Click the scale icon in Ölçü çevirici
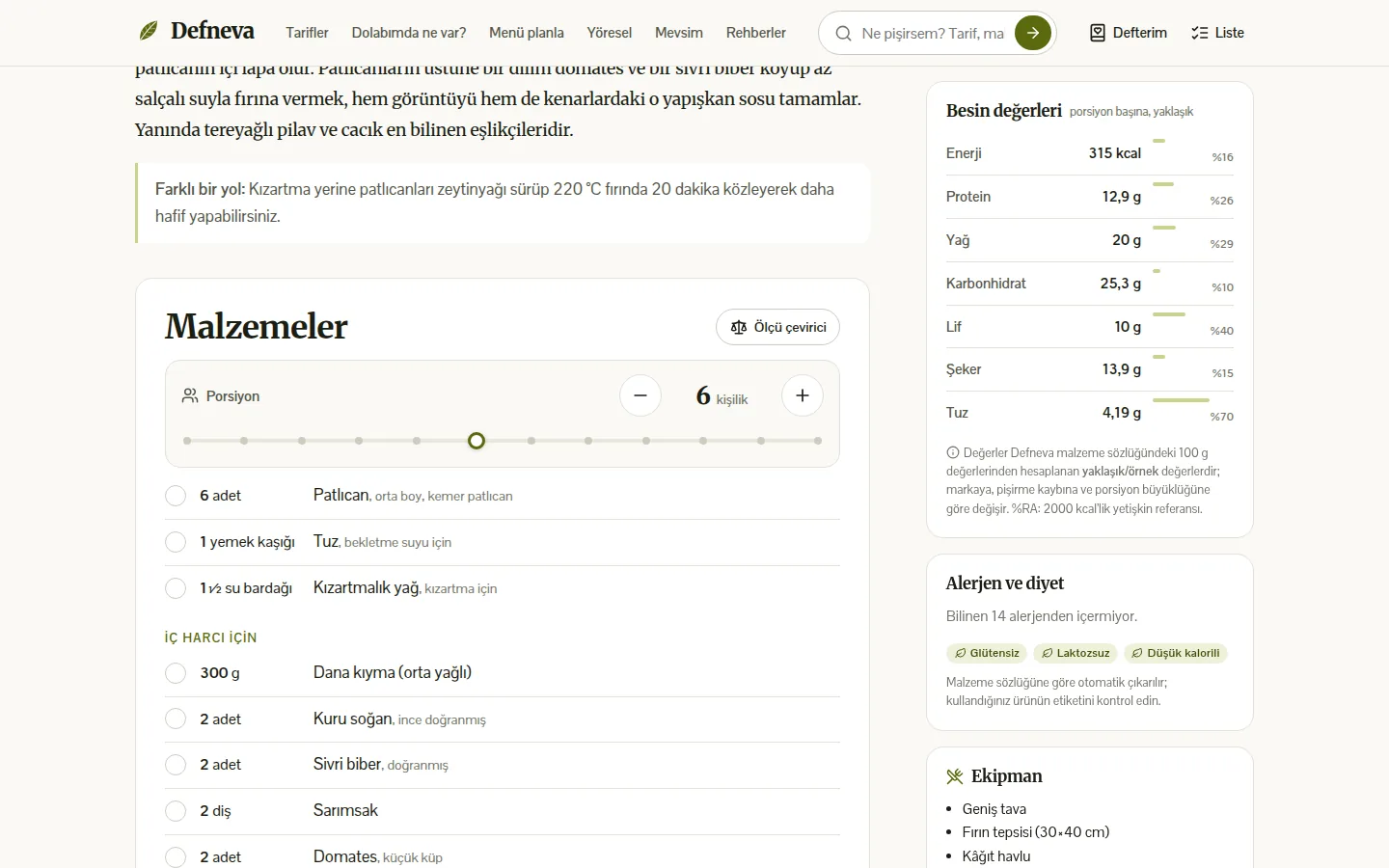The image size is (1389, 868). pyautogui.click(x=739, y=327)
